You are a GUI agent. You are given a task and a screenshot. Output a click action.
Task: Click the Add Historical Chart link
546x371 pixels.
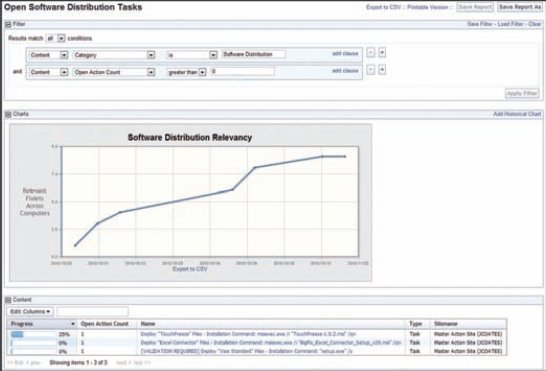coord(517,114)
